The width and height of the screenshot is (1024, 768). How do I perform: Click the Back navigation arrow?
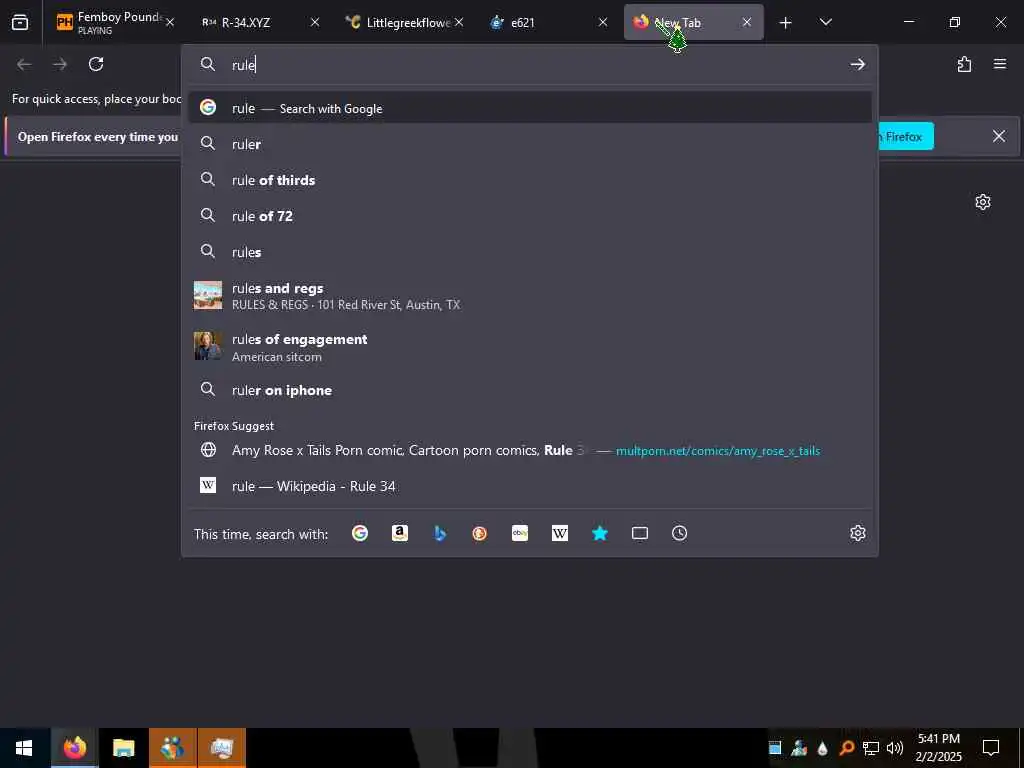[24, 64]
